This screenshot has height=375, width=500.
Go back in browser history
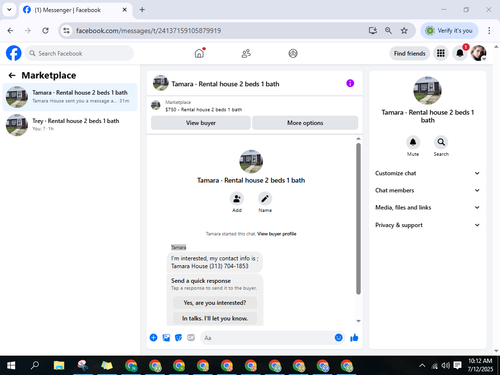(10, 31)
